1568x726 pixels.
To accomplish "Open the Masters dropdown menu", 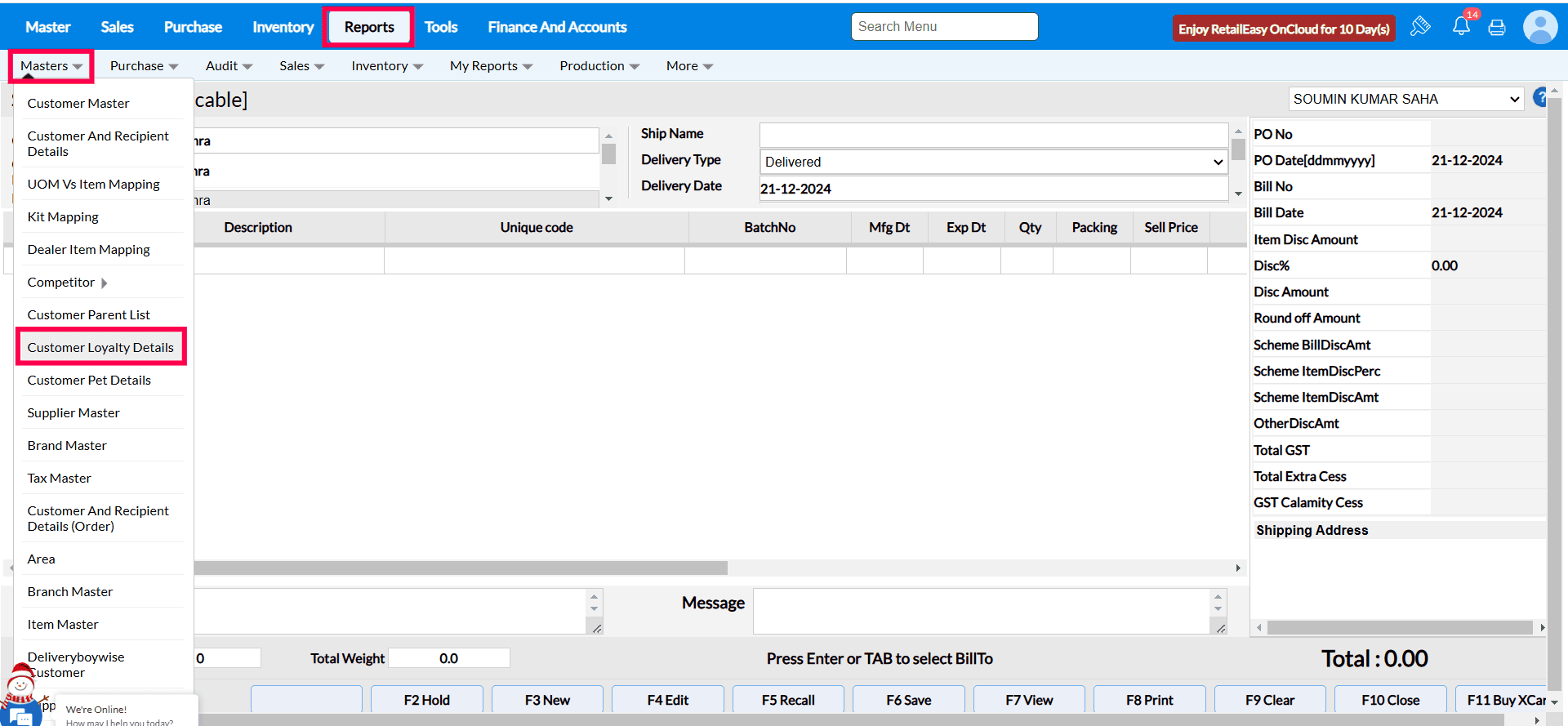I will 51,66.
